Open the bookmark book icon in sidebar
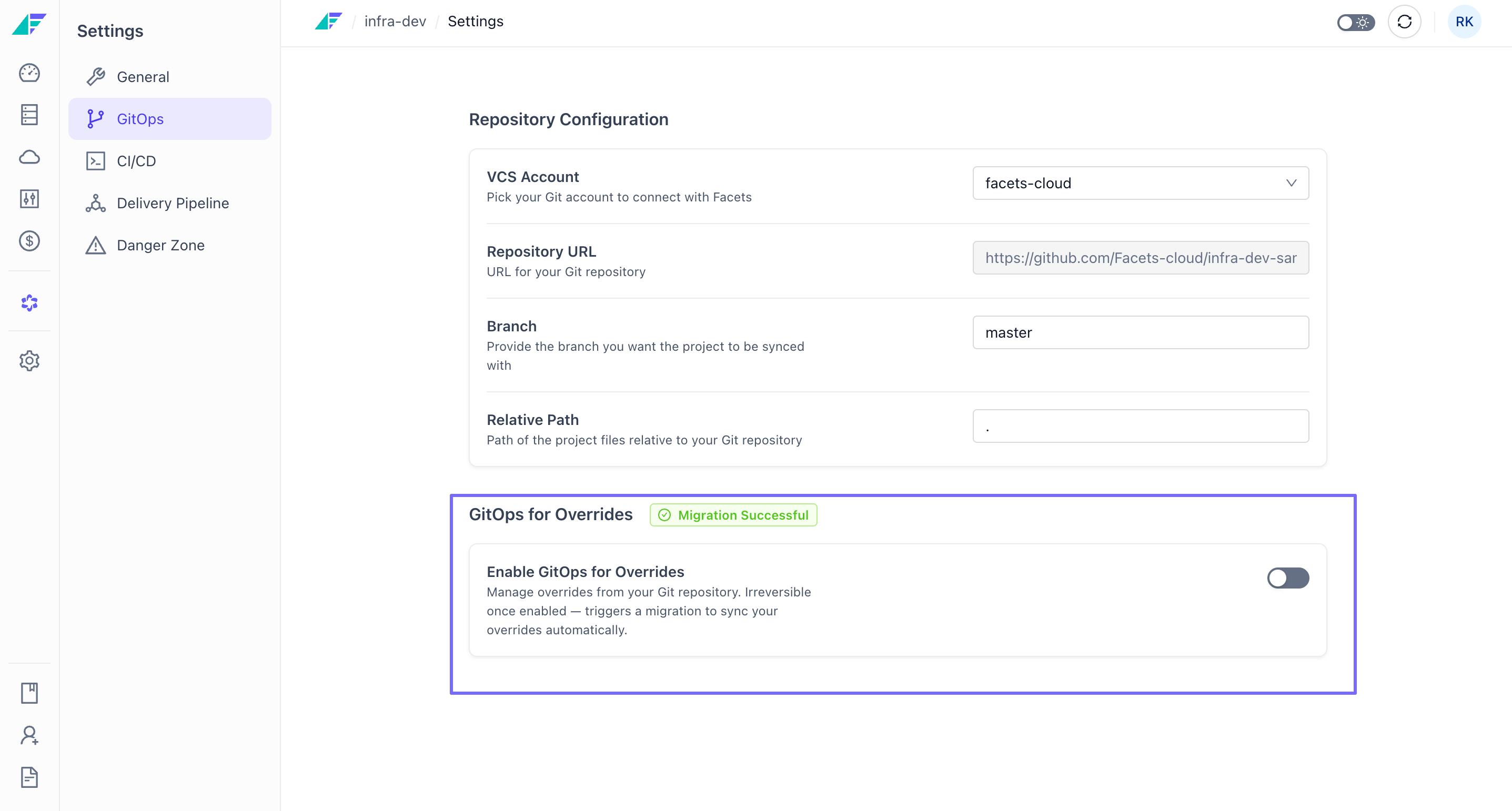The height and width of the screenshot is (811, 1512). coord(29,693)
